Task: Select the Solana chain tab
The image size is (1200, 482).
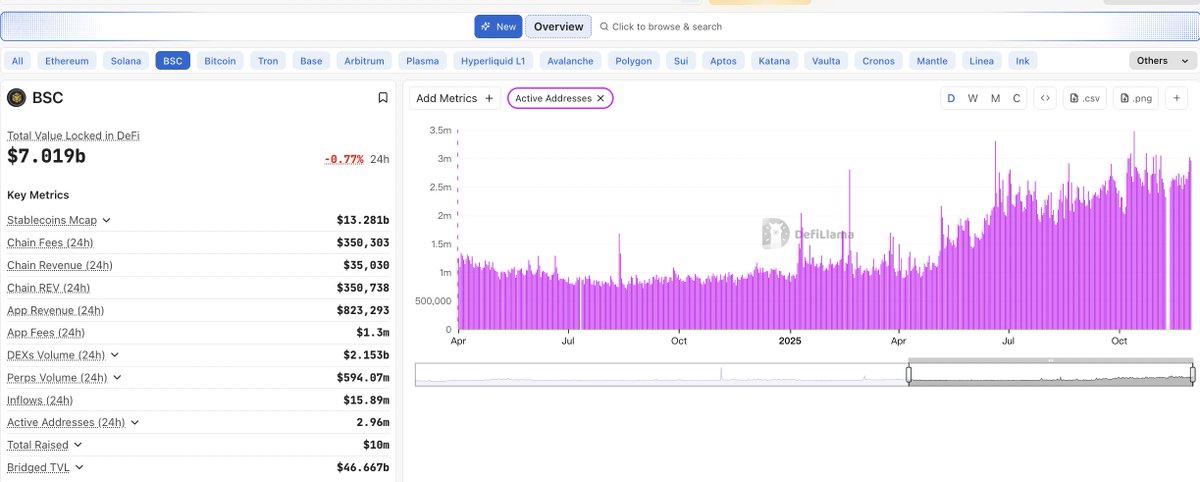Action: [126, 61]
